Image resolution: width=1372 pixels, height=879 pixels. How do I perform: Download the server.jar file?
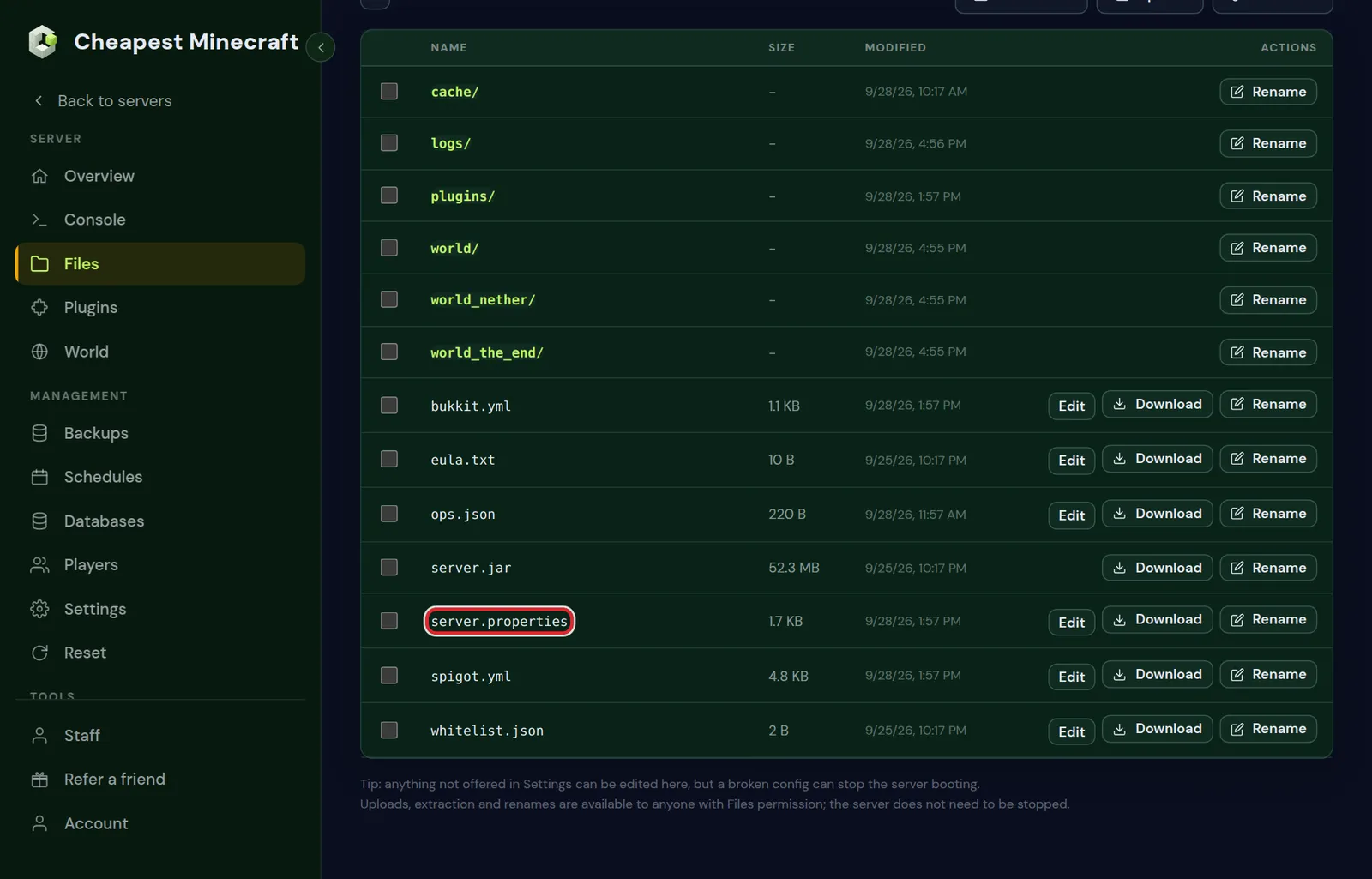1157,568
